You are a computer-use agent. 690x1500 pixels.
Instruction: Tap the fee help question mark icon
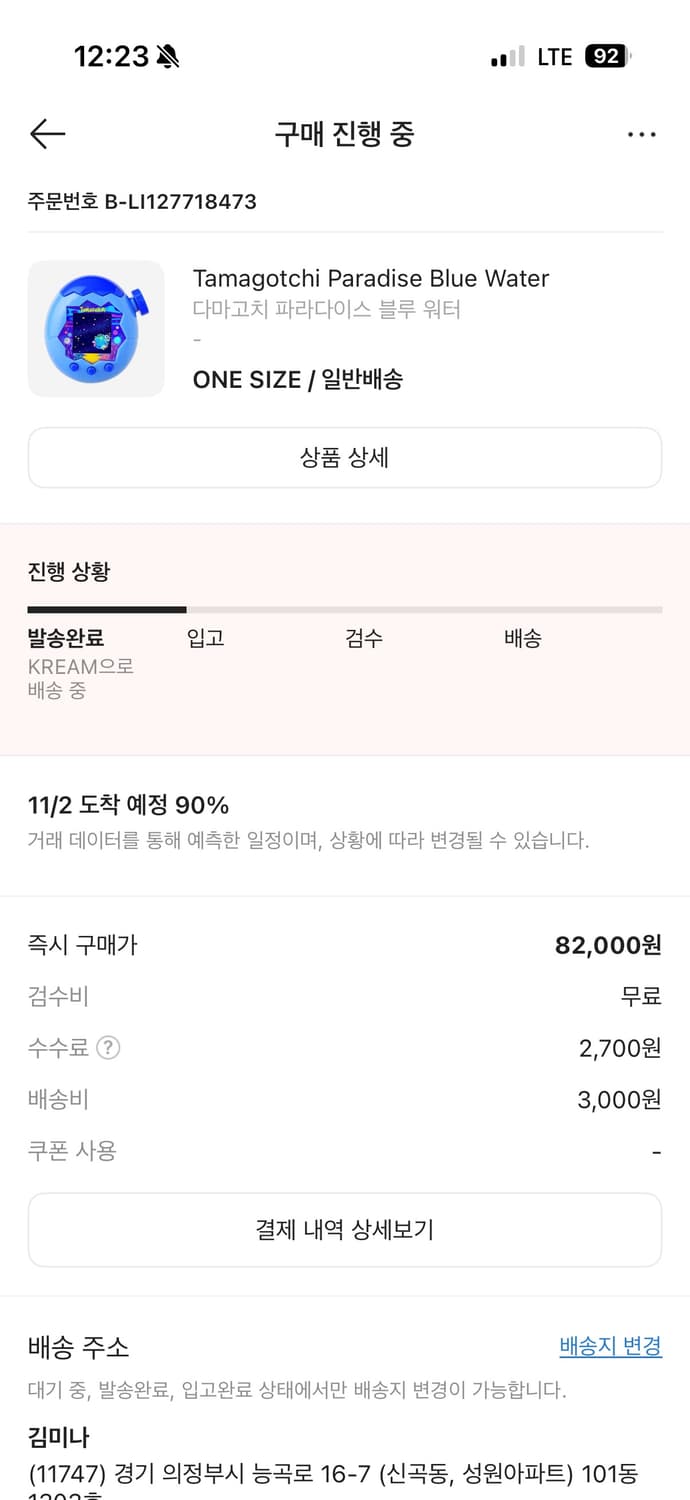pyautogui.click(x=108, y=1048)
